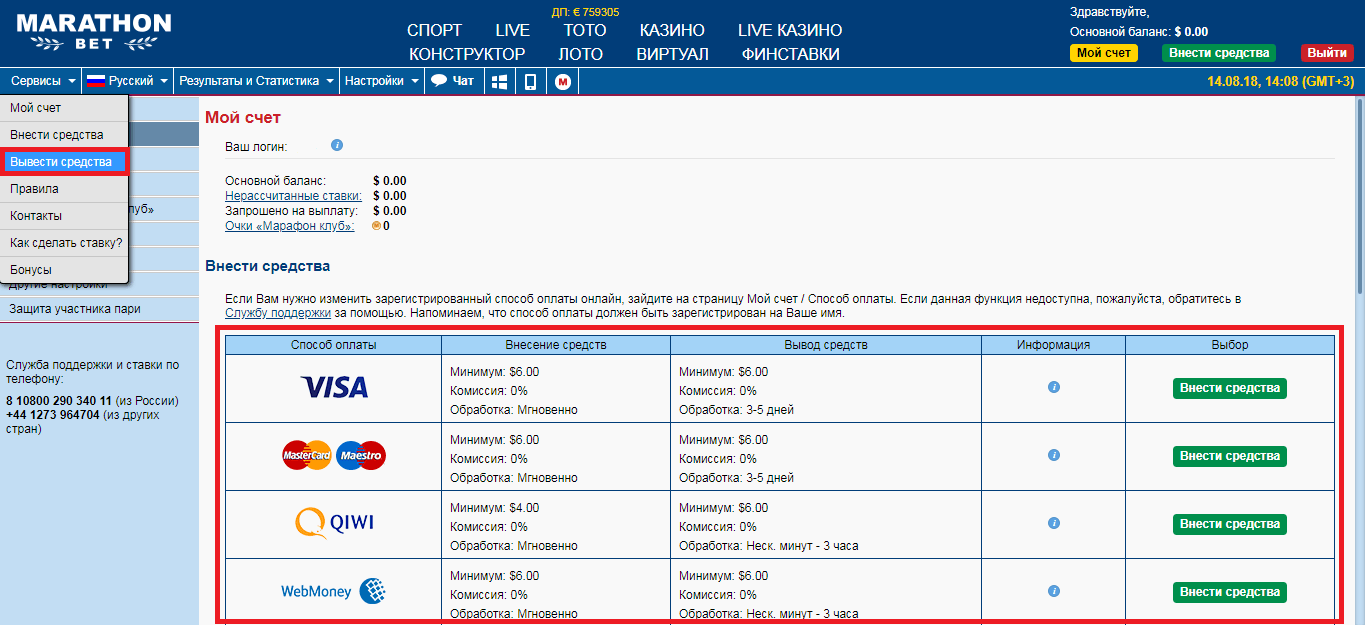Click the ДП: € 759305 jackpot text

tap(585, 12)
